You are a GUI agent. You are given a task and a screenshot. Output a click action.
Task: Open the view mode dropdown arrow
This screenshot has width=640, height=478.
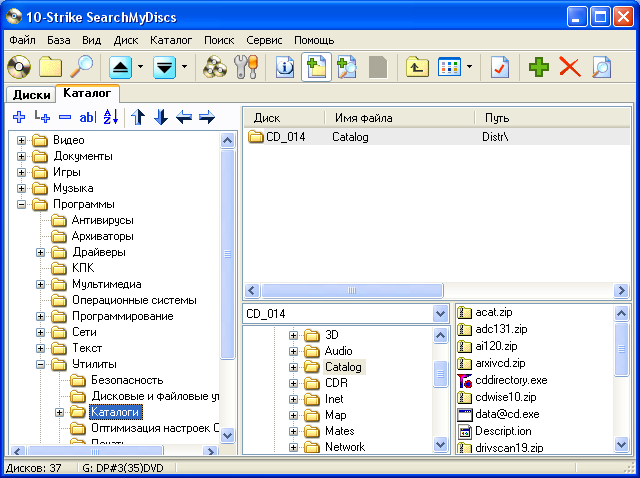(470, 67)
